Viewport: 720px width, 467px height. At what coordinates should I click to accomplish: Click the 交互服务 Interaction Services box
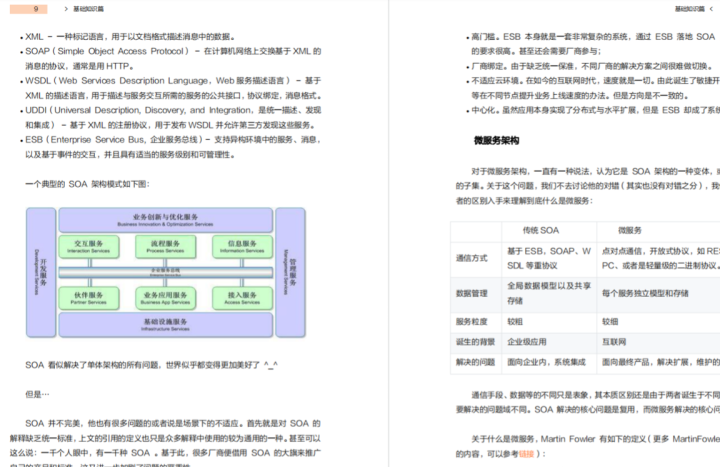point(89,247)
